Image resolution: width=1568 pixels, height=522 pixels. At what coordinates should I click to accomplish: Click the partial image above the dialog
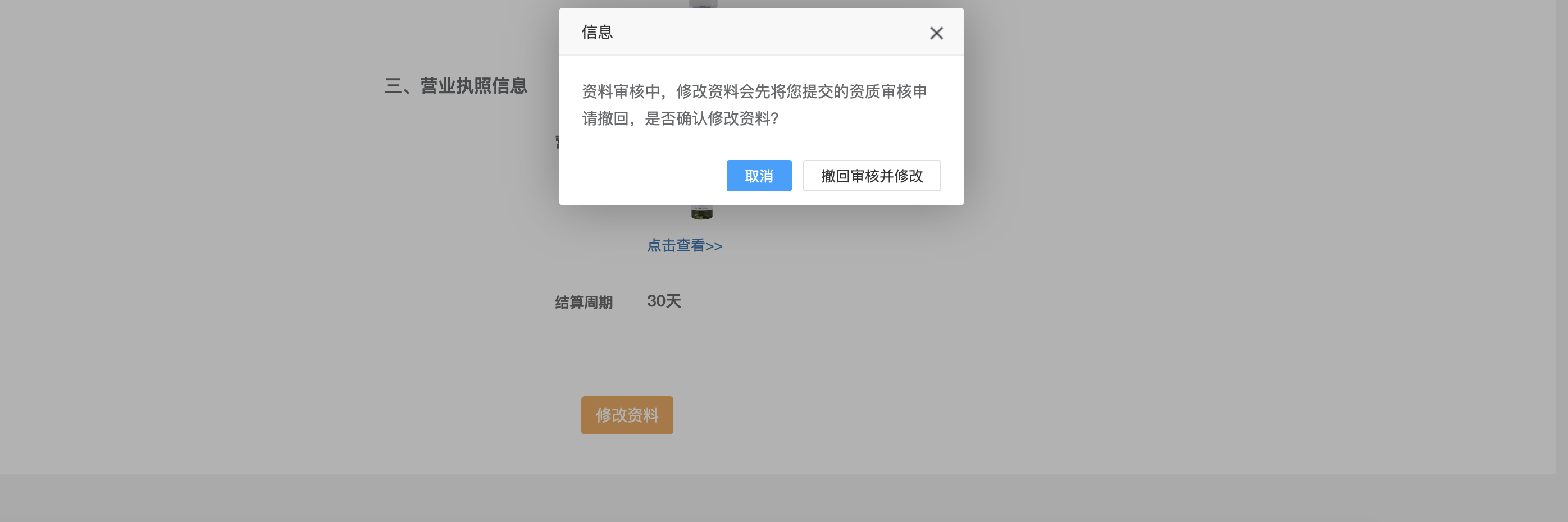coord(703,4)
